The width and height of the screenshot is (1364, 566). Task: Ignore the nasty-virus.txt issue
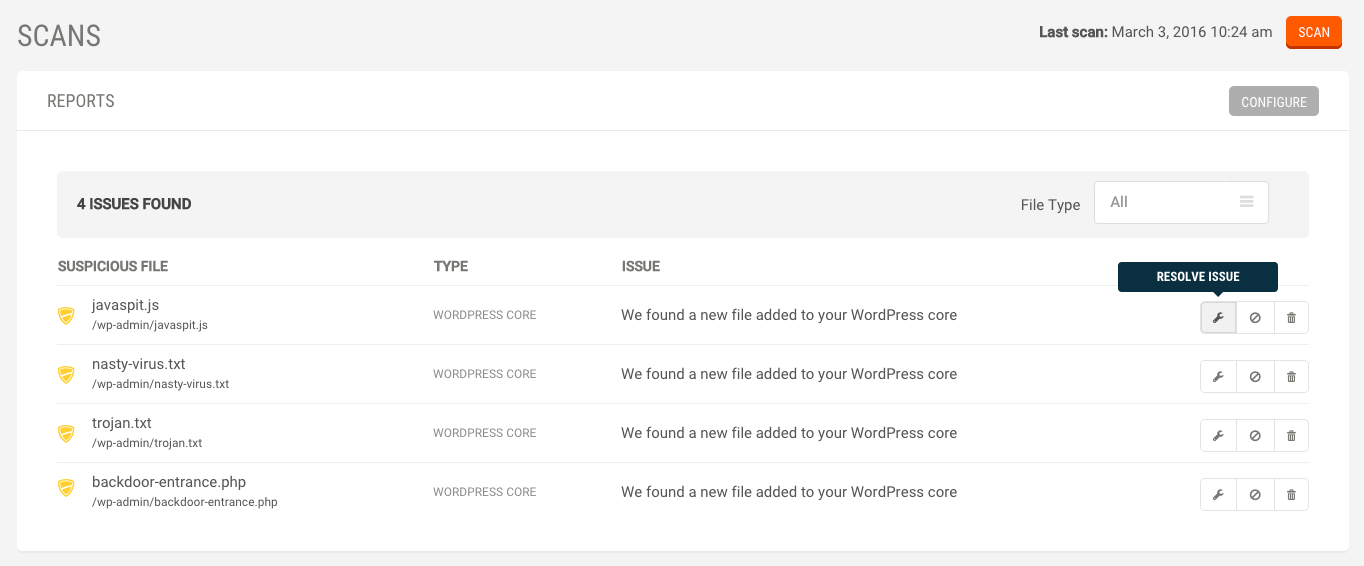click(x=1255, y=377)
